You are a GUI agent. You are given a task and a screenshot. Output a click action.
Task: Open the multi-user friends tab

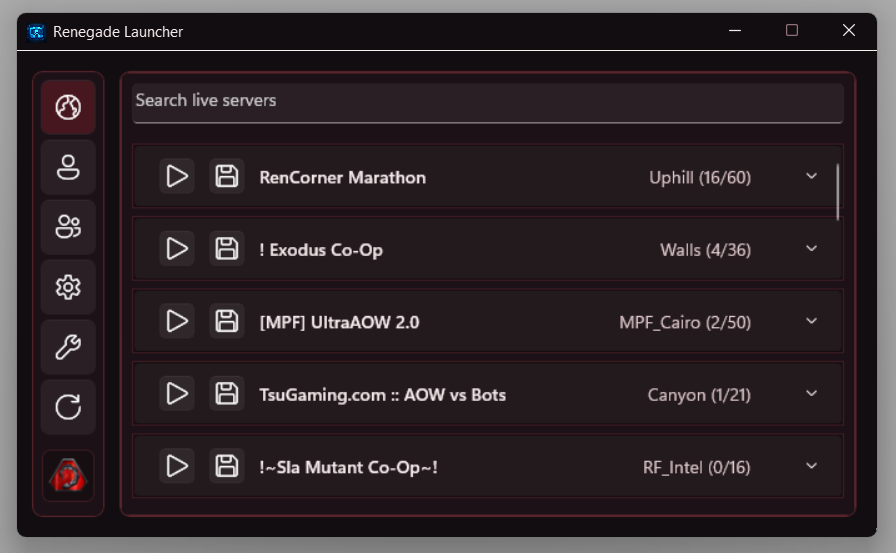pyautogui.click(x=68, y=227)
